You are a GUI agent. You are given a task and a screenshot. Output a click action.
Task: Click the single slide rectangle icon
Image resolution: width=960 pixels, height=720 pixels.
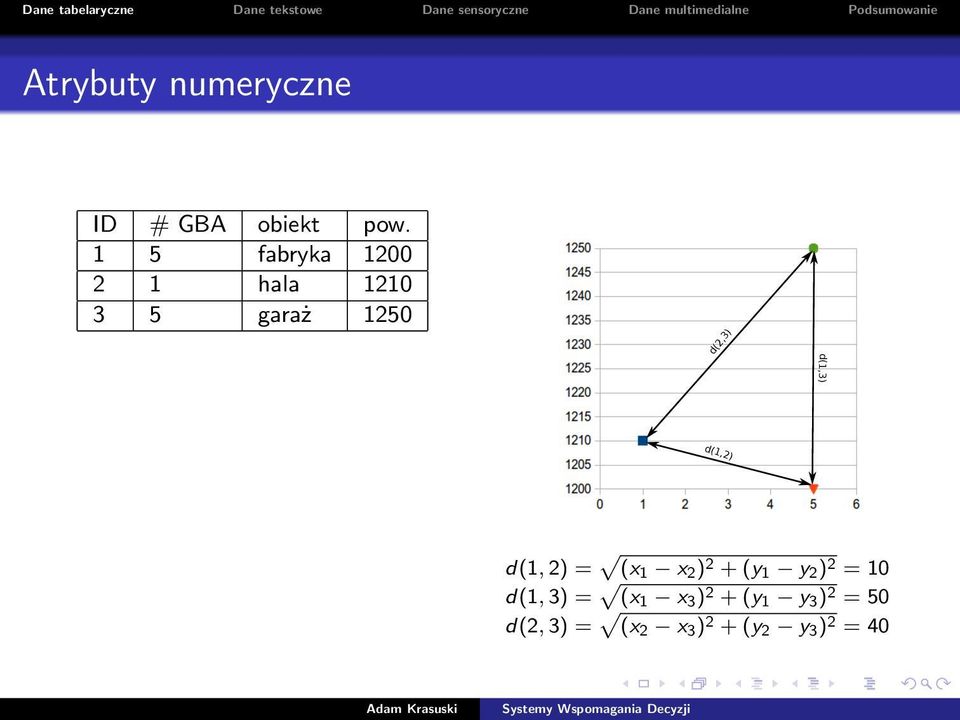coord(643,683)
